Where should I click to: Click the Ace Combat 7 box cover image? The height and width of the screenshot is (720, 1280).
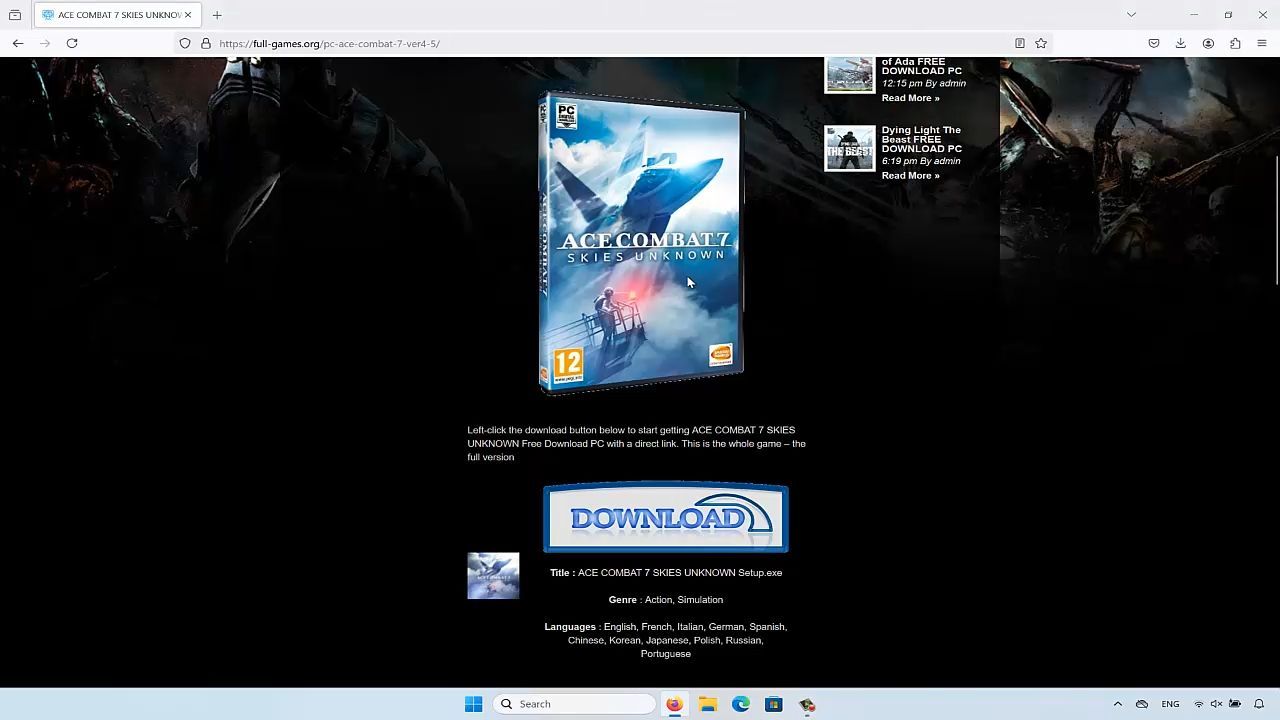coord(641,243)
